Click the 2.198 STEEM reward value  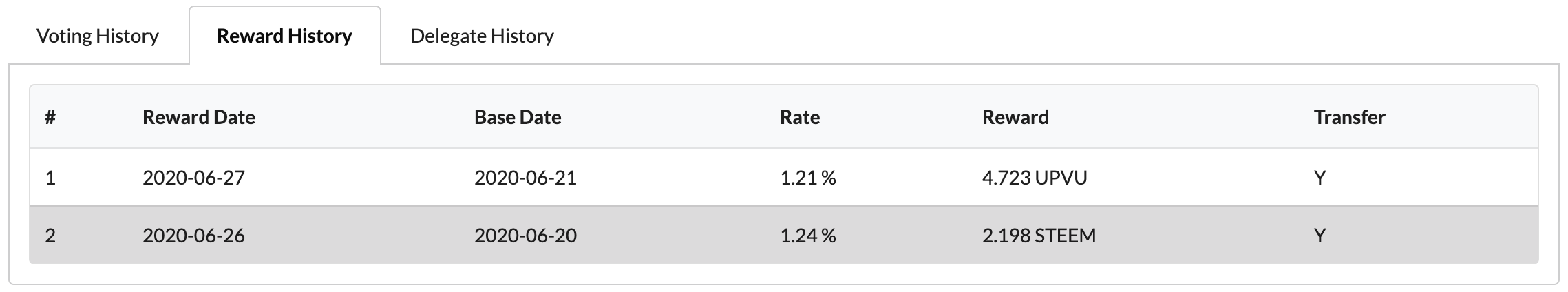point(1039,236)
